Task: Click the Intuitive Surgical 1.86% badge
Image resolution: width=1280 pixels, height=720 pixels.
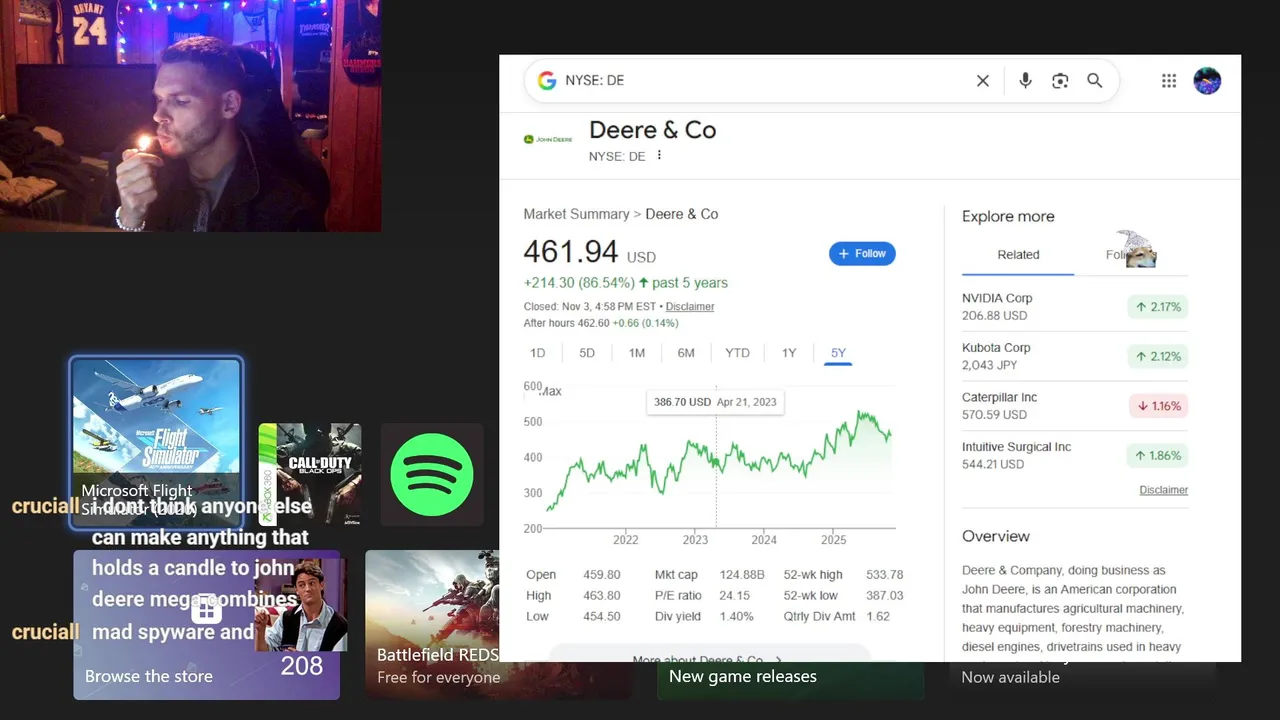Action: [x=1158, y=455]
